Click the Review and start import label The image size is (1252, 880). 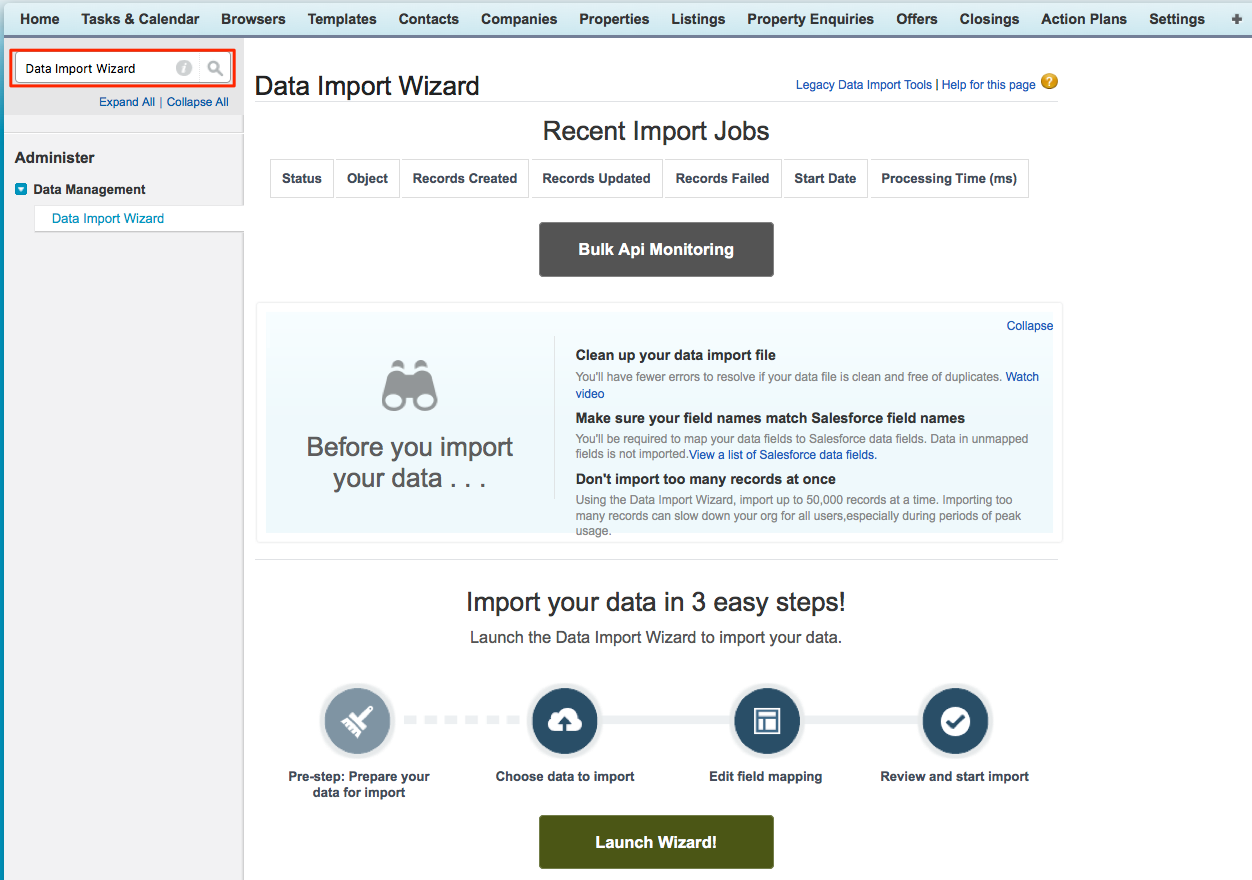[x=955, y=776]
